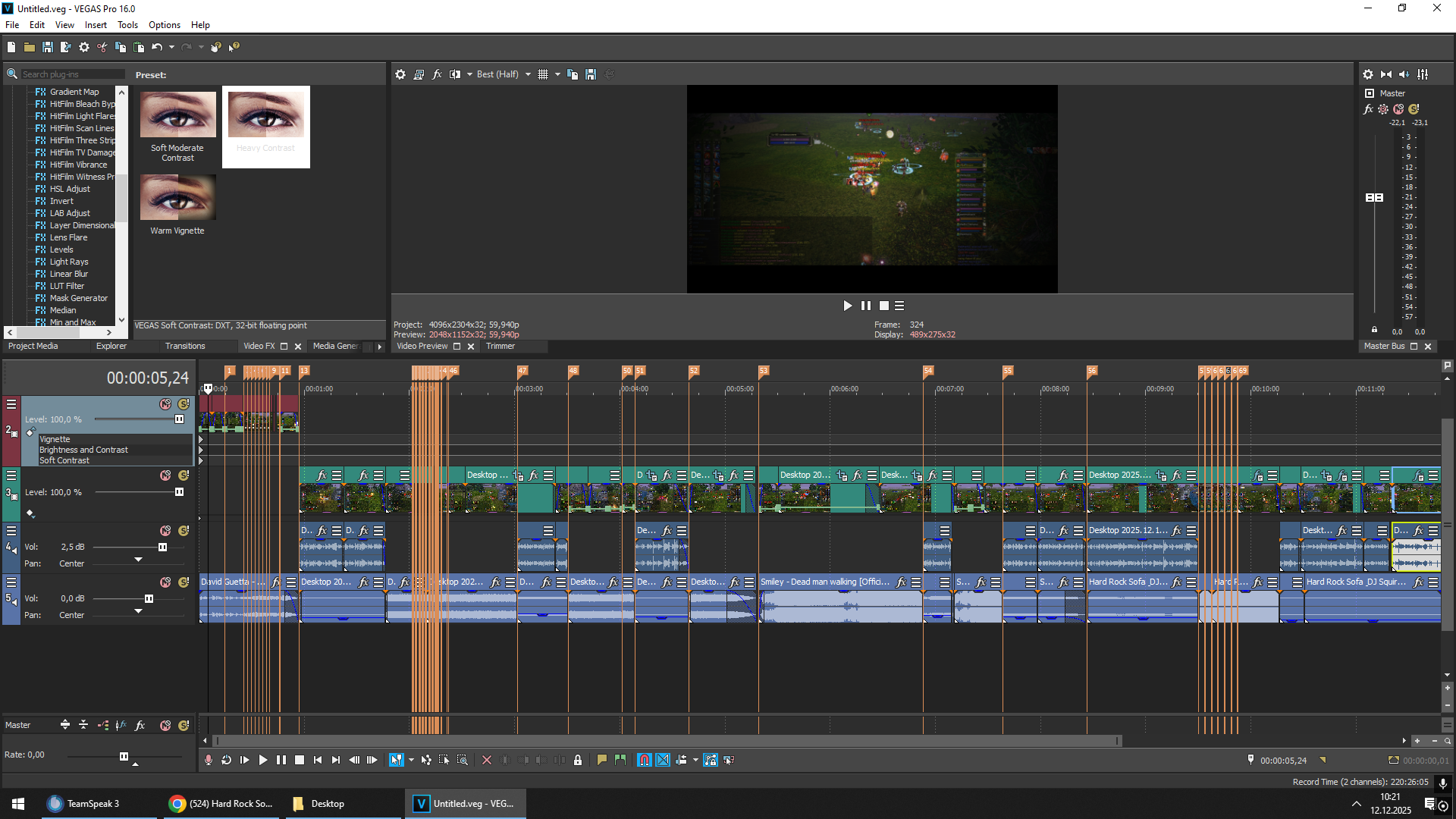Insert a marker with the flag icon
The image size is (1456, 819).
tap(602, 760)
